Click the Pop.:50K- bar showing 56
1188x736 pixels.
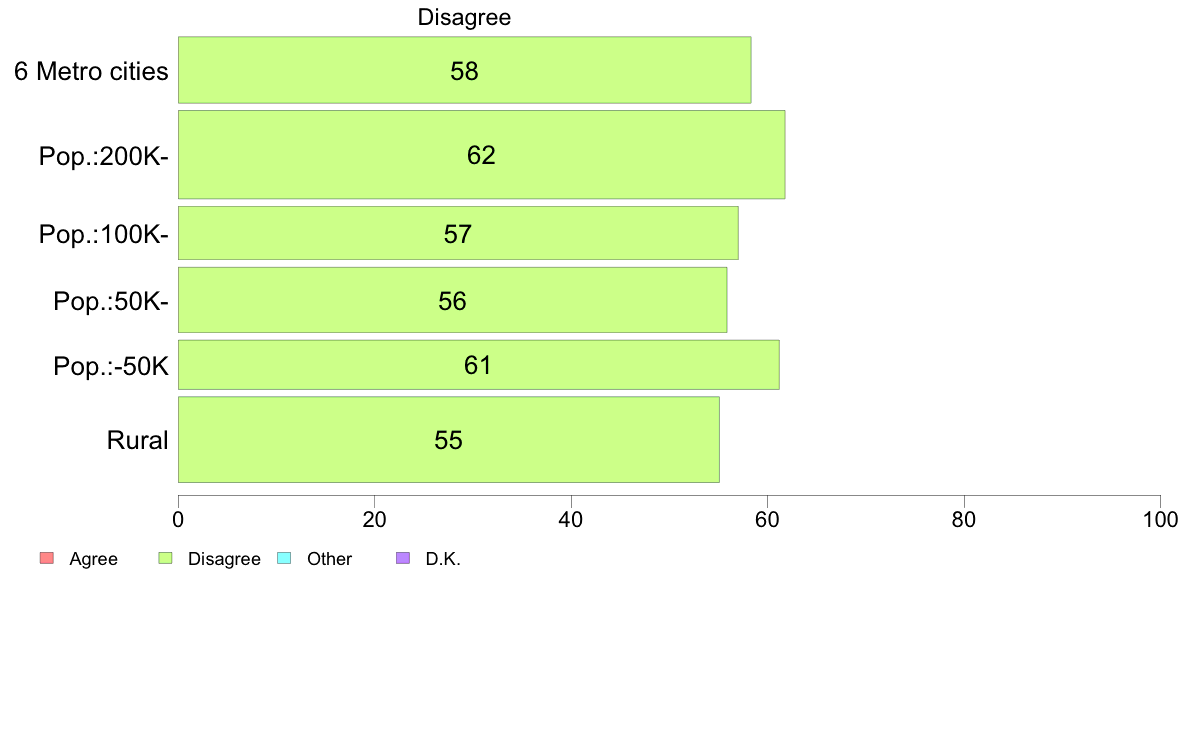pos(452,299)
